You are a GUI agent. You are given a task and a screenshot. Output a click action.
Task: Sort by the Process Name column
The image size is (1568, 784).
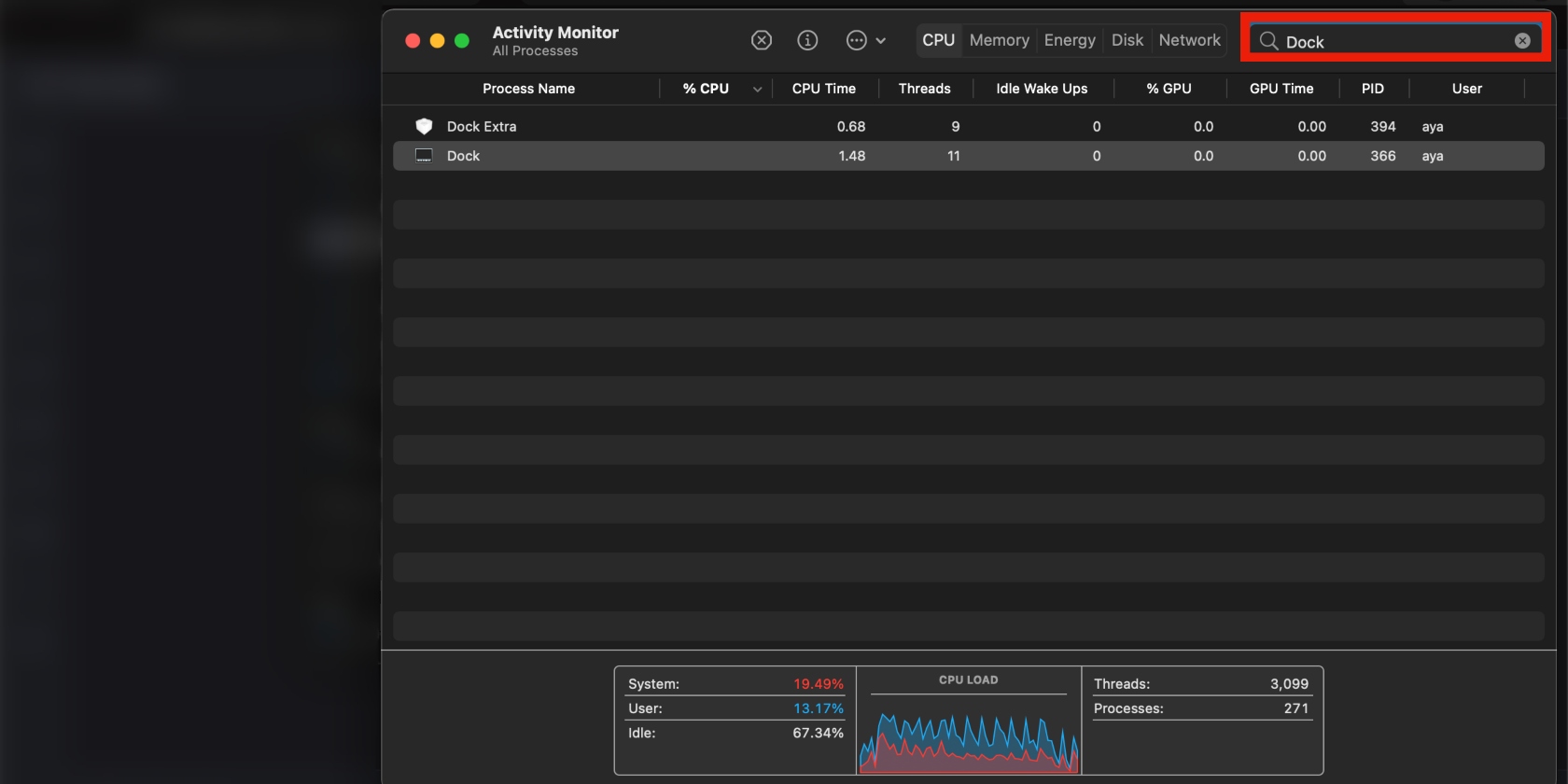click(x=528, y=89)
